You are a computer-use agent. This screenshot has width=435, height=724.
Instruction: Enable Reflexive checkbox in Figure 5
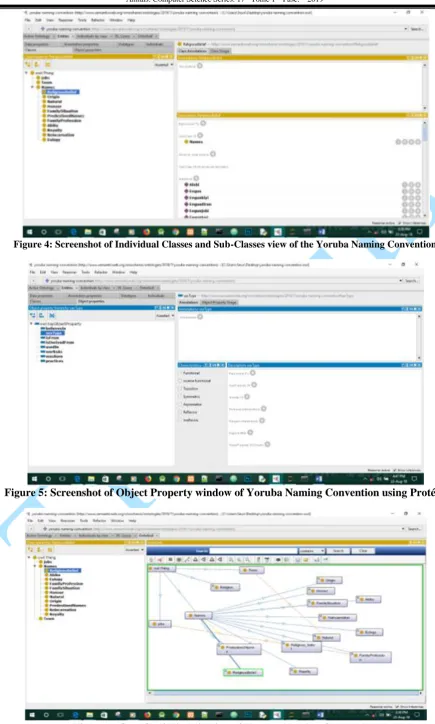coord(180,412)
